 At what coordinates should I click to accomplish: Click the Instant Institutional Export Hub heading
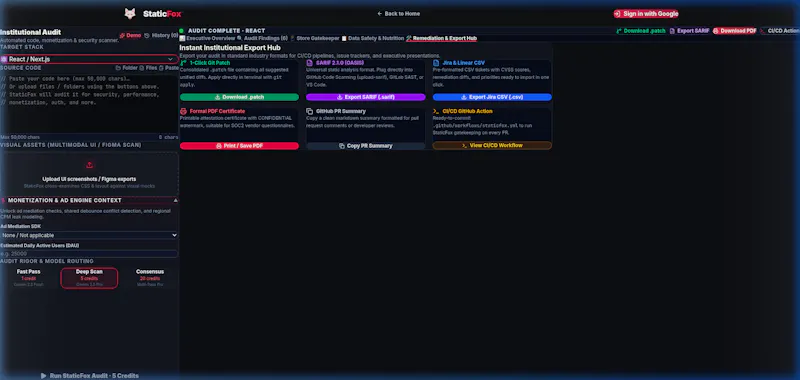click(x=230, y=47)
